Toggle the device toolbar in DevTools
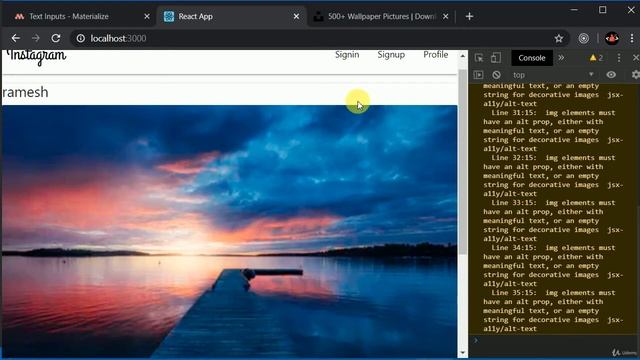 tap(496, 58)
